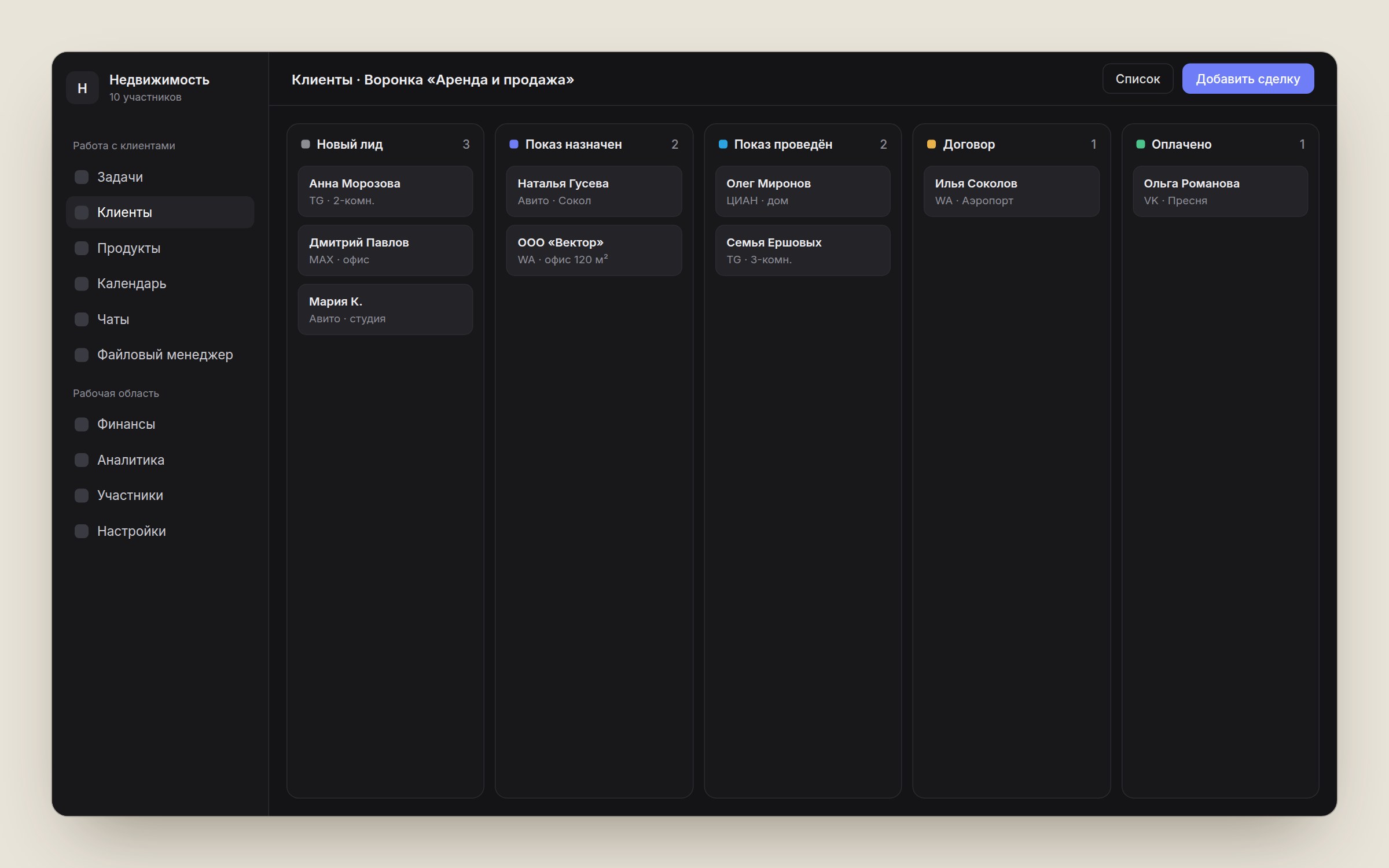Click the Новый лид column title
This screenshot has width=1389, height=868.
pos(350,144)
